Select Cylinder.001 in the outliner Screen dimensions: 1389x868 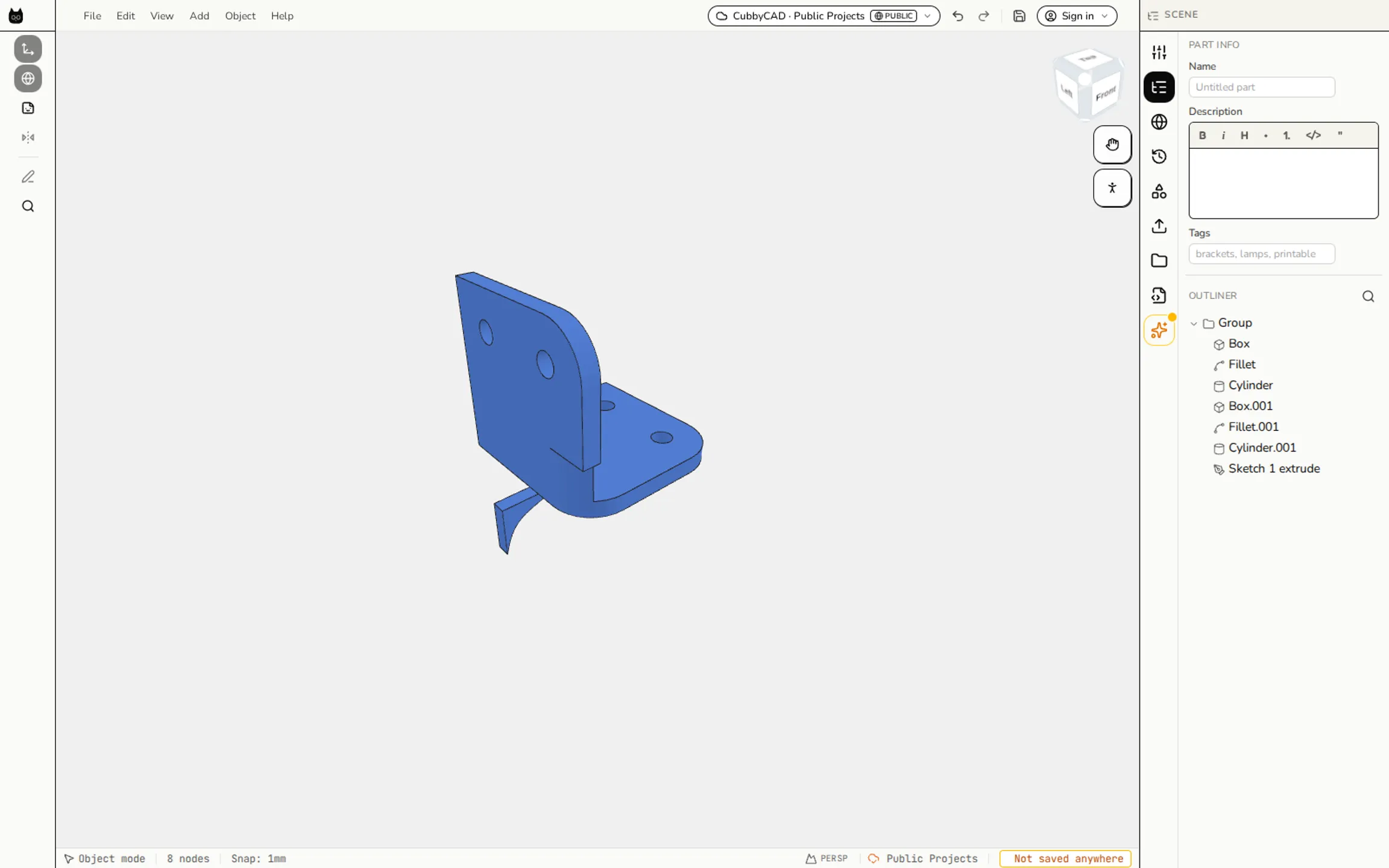(x=1262, y=448)
